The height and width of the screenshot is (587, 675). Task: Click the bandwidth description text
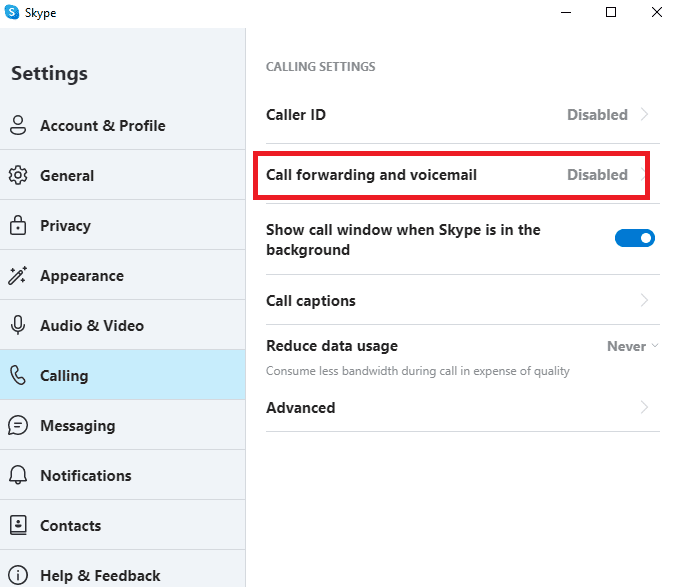pyautogui.click(x=418, y=371)
